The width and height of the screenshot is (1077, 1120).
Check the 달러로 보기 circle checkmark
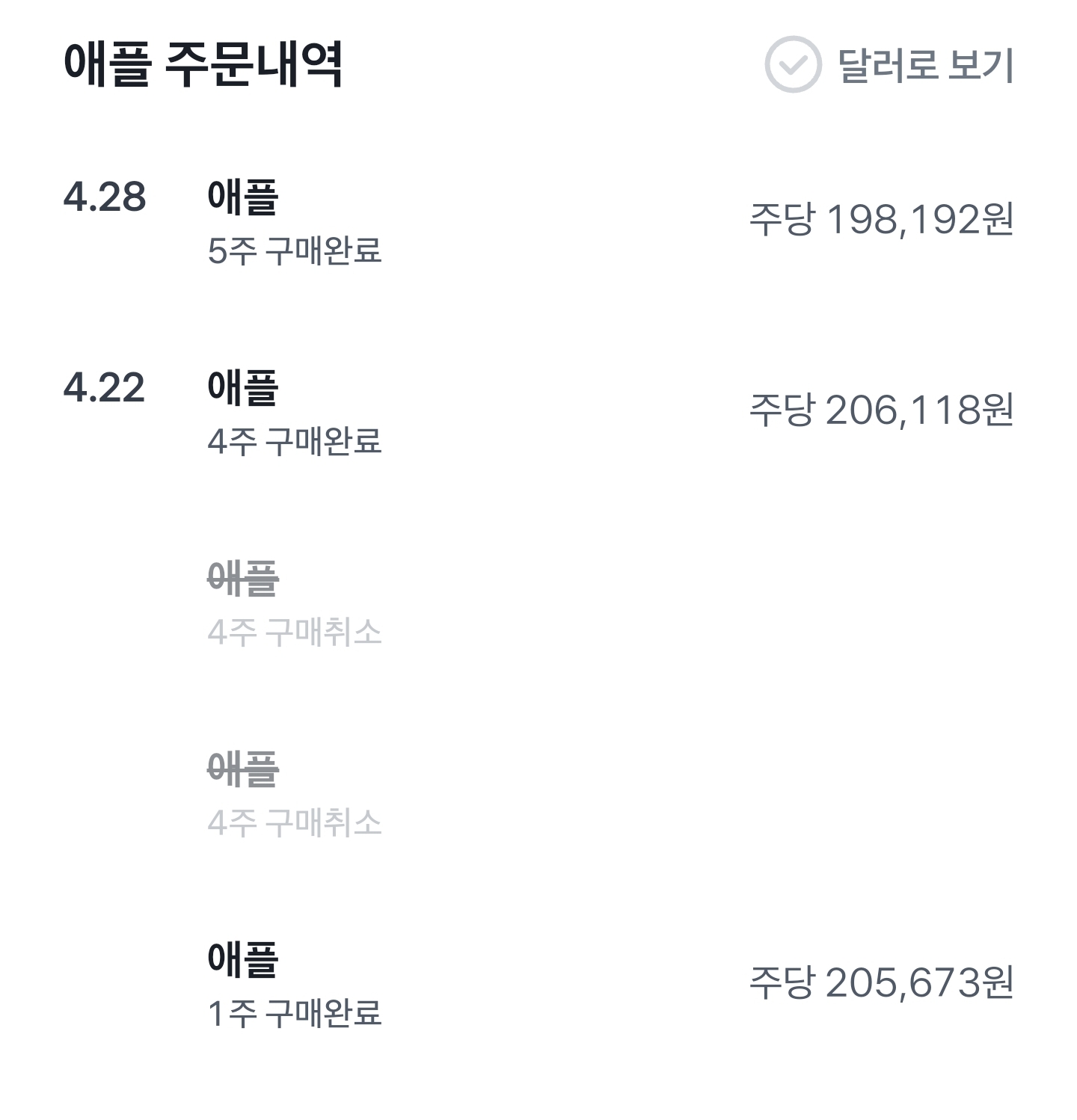(x=793, y=64)
